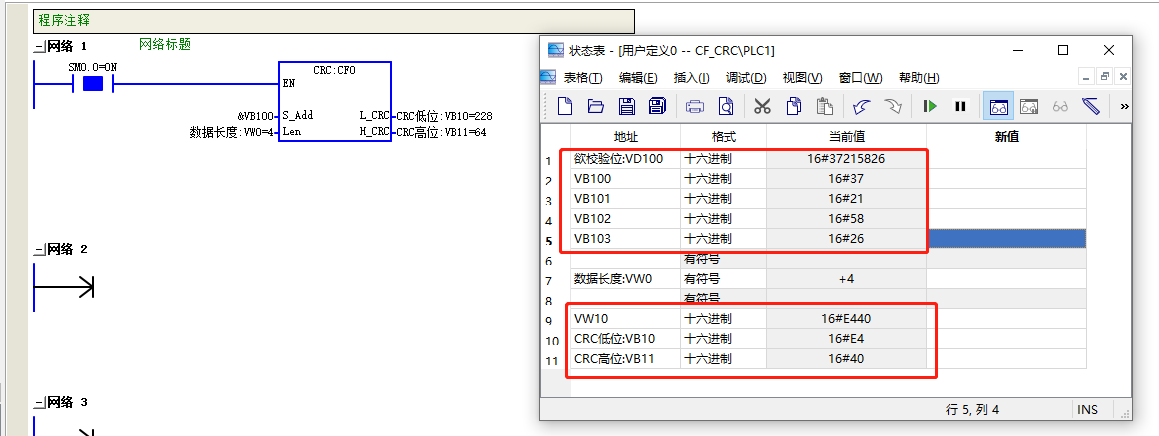Select the VB101 address cell

tap(625, 198)
